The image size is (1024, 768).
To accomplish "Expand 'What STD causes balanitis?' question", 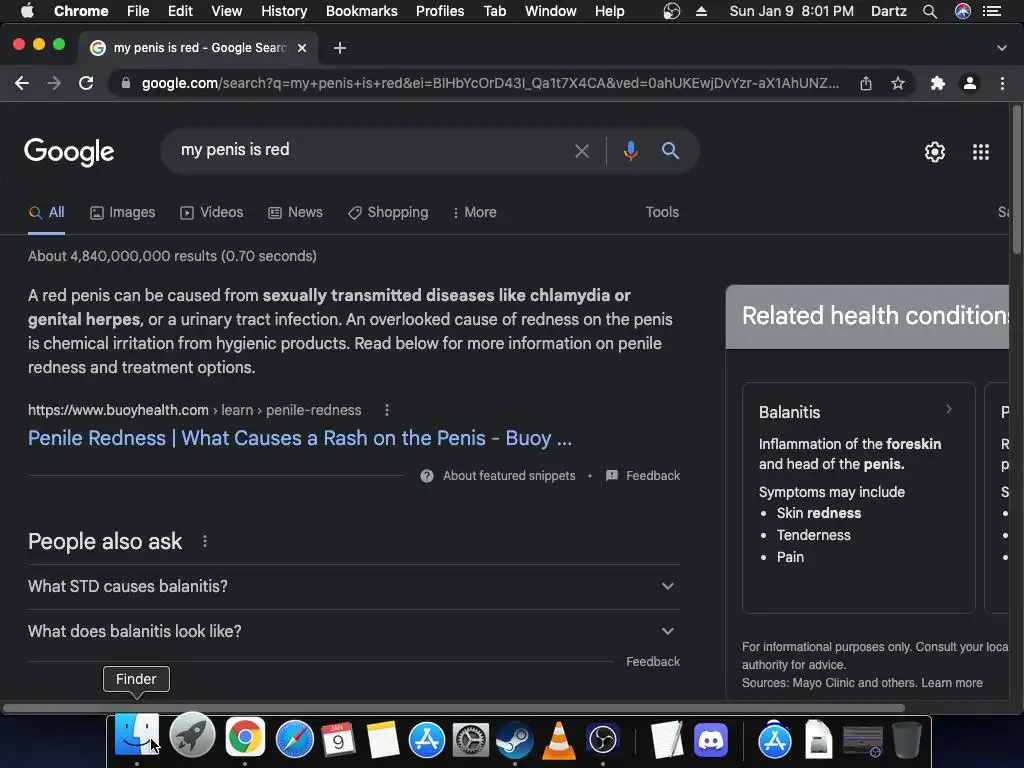I will point(354,586).
